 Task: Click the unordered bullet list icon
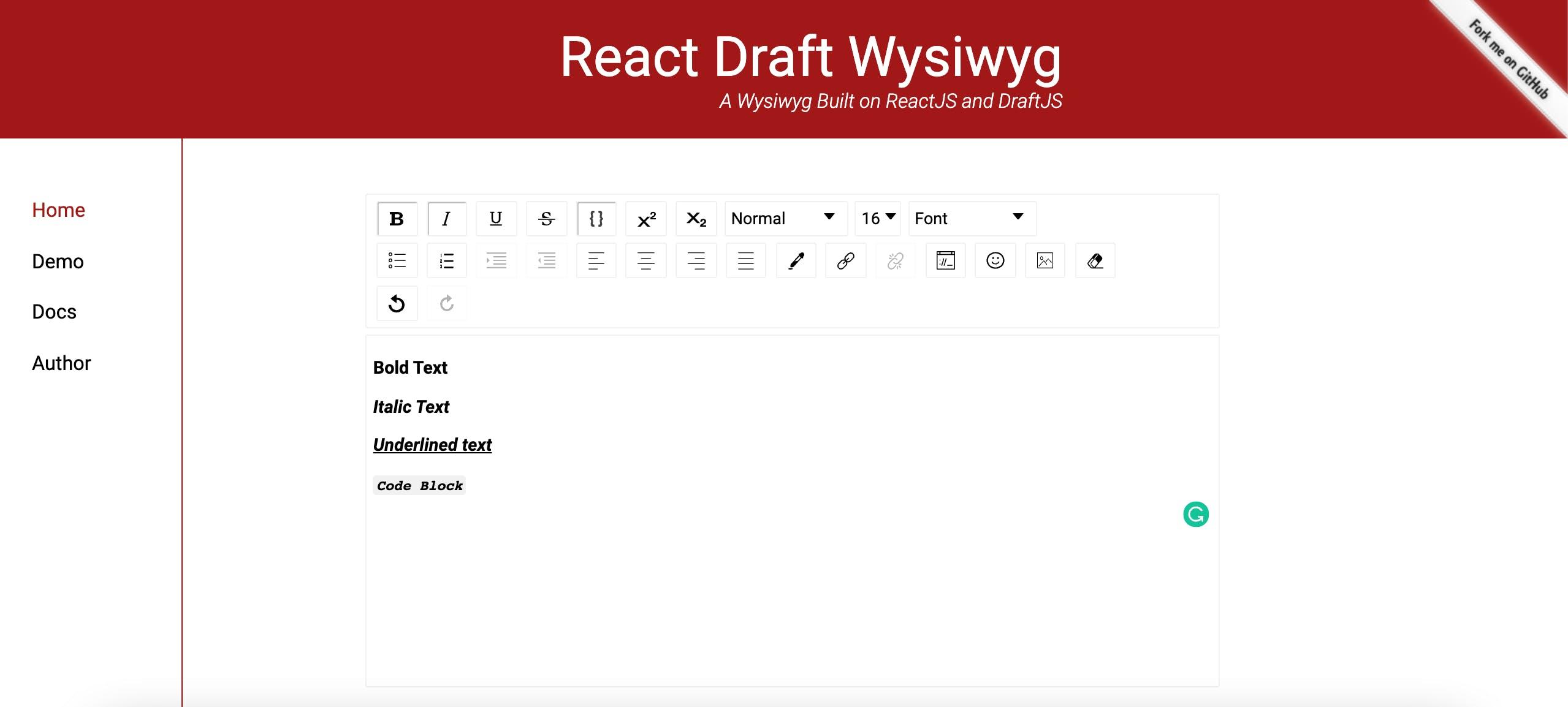click(x=397, y=261)
